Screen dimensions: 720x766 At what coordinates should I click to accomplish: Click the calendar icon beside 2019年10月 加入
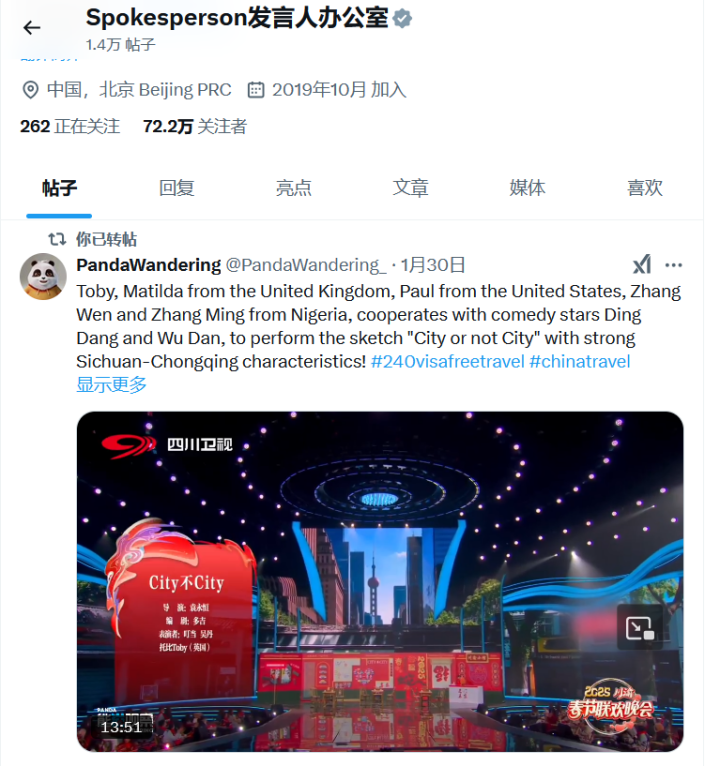click(256, 90)
